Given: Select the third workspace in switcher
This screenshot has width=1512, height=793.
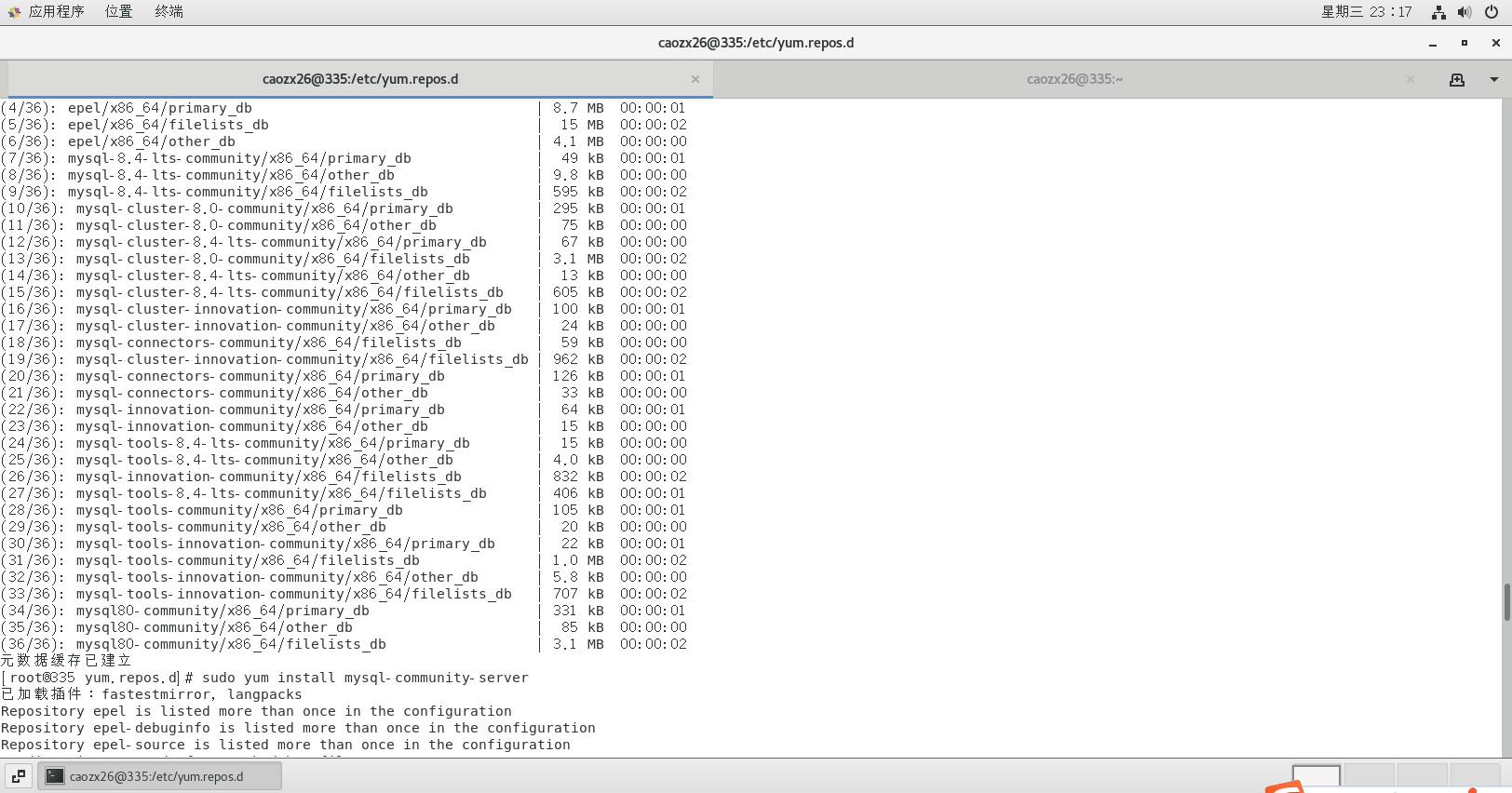Looking at the screenshot, I should pyautogui.click(x=1422, y=776).
